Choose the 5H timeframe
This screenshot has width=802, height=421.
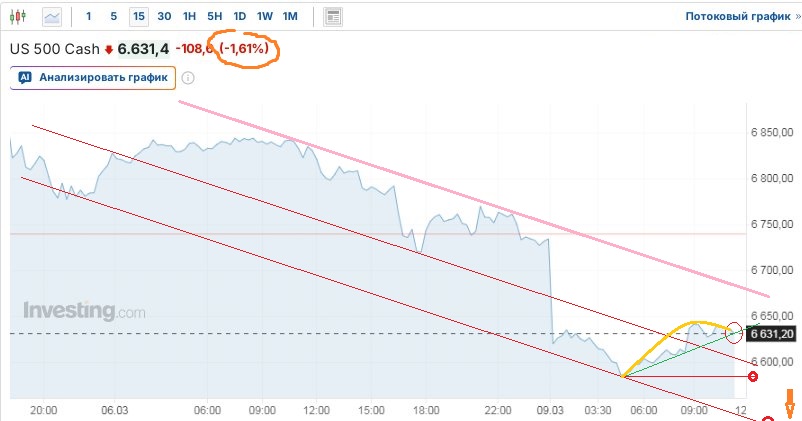pos(214,16)
